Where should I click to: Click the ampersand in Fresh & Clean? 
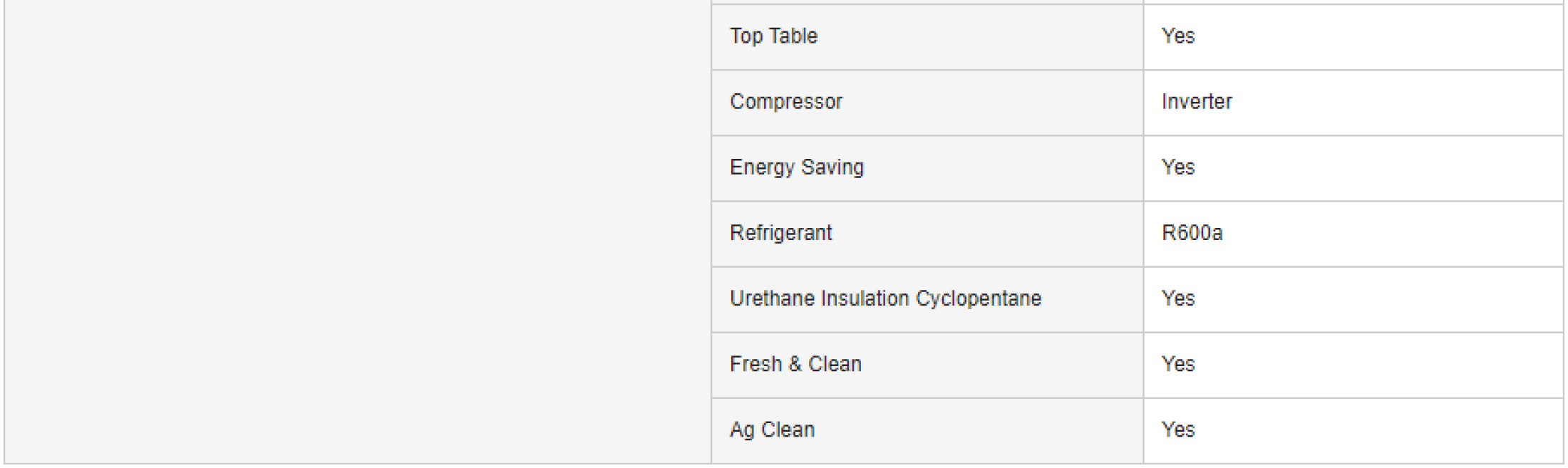(x=795, y=364)
